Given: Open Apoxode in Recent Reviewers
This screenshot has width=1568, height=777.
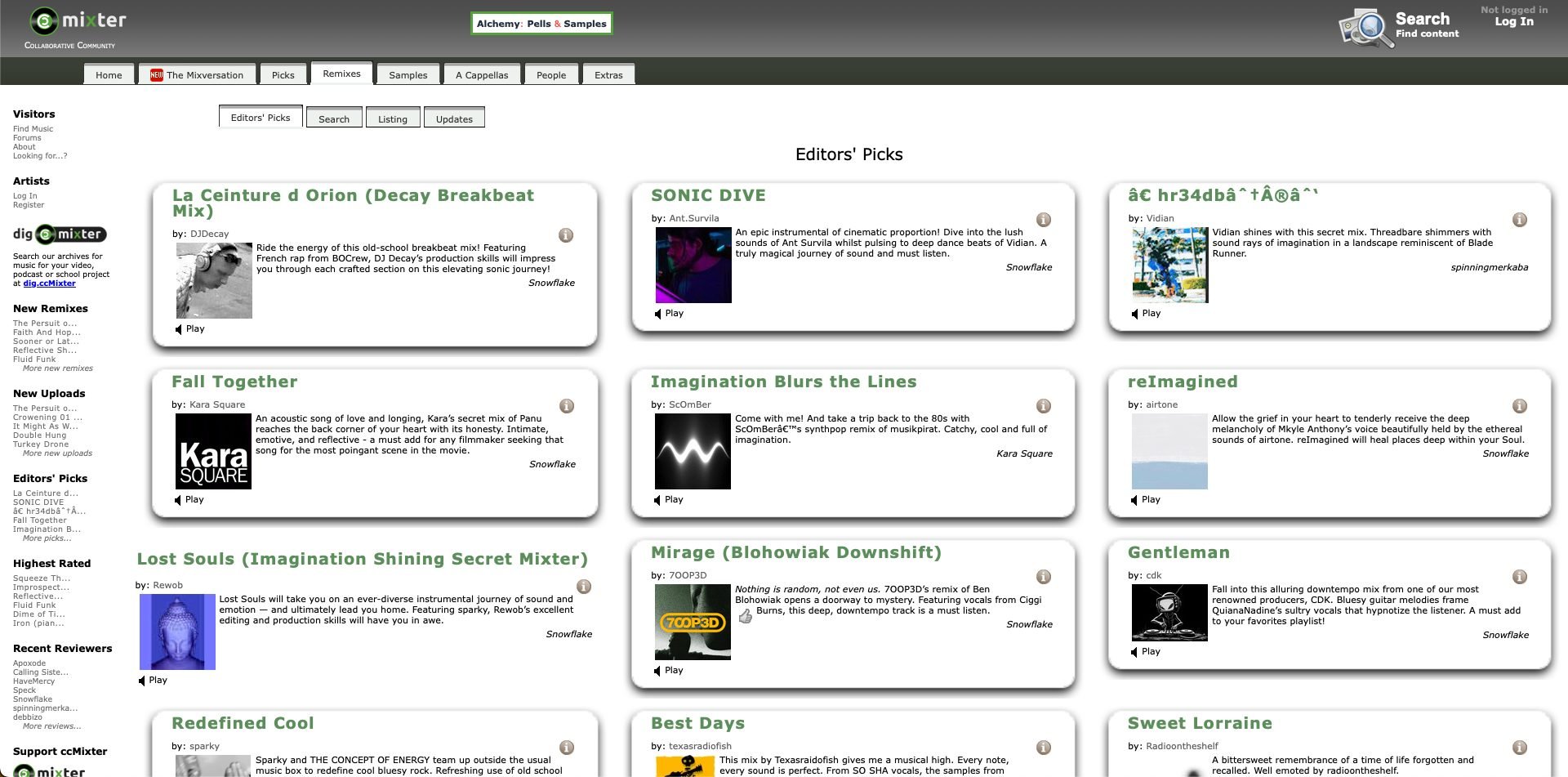Looking at the screenshot, I should click(29, 663).
